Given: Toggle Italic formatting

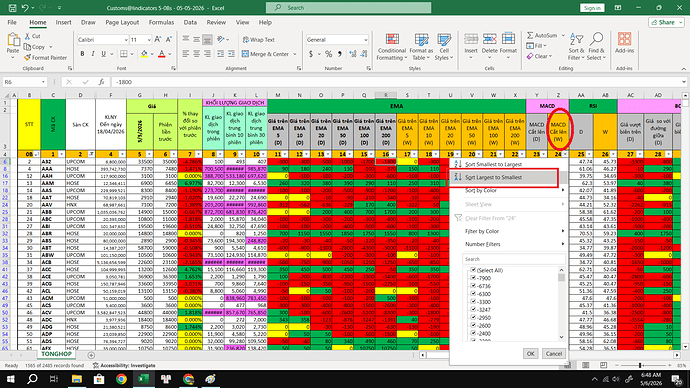Looking at the screenshot, I should click(93, 54).
